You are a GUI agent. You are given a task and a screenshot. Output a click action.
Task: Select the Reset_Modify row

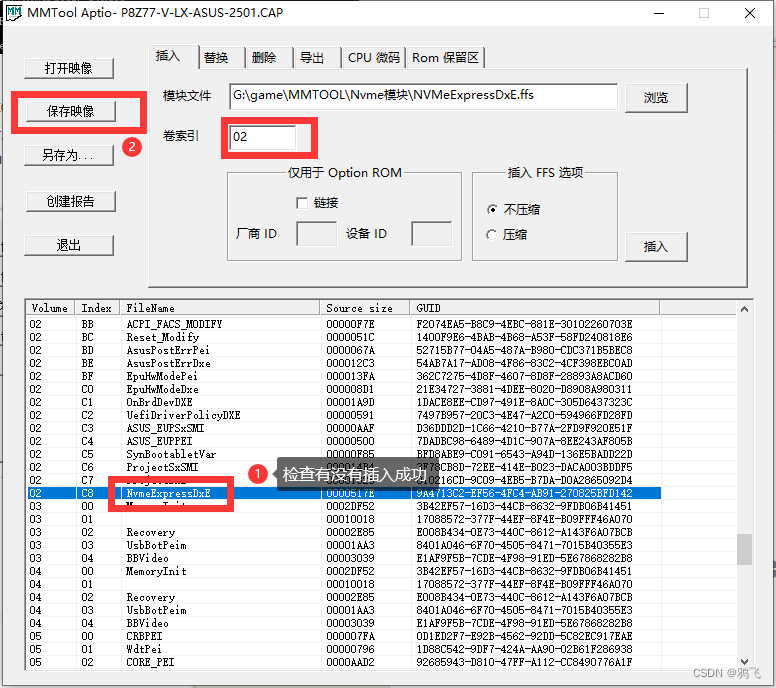point(343,337)
